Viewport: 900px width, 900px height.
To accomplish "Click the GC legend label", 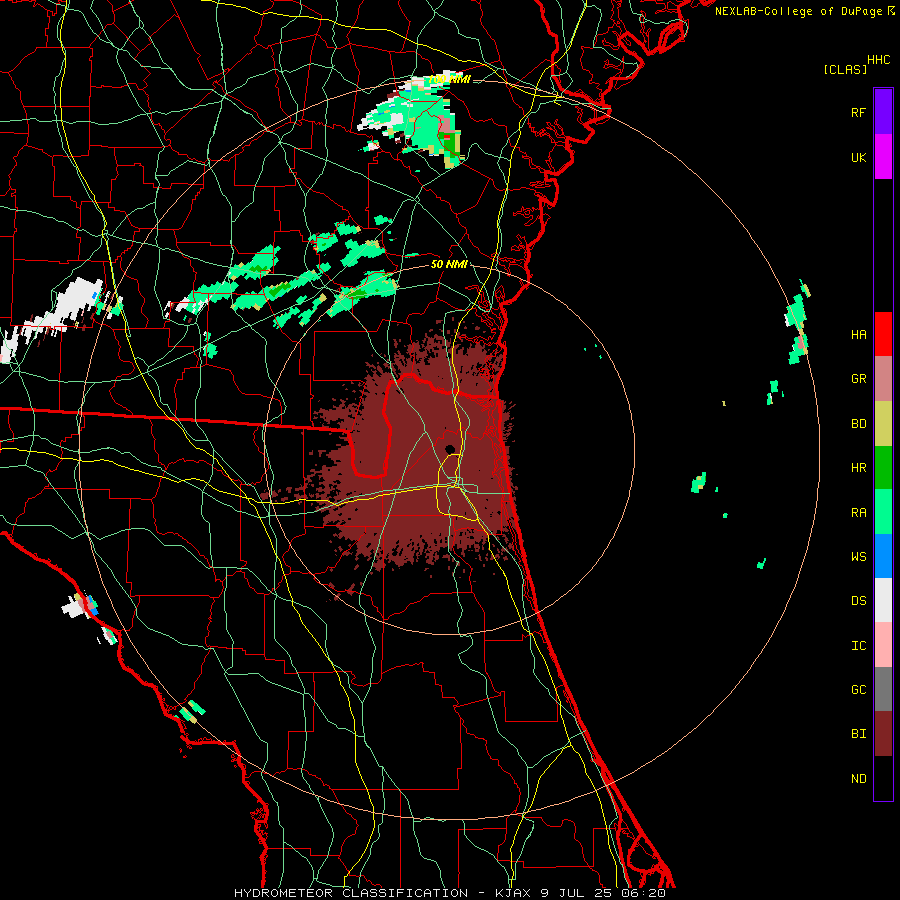I will click(858, 689).
